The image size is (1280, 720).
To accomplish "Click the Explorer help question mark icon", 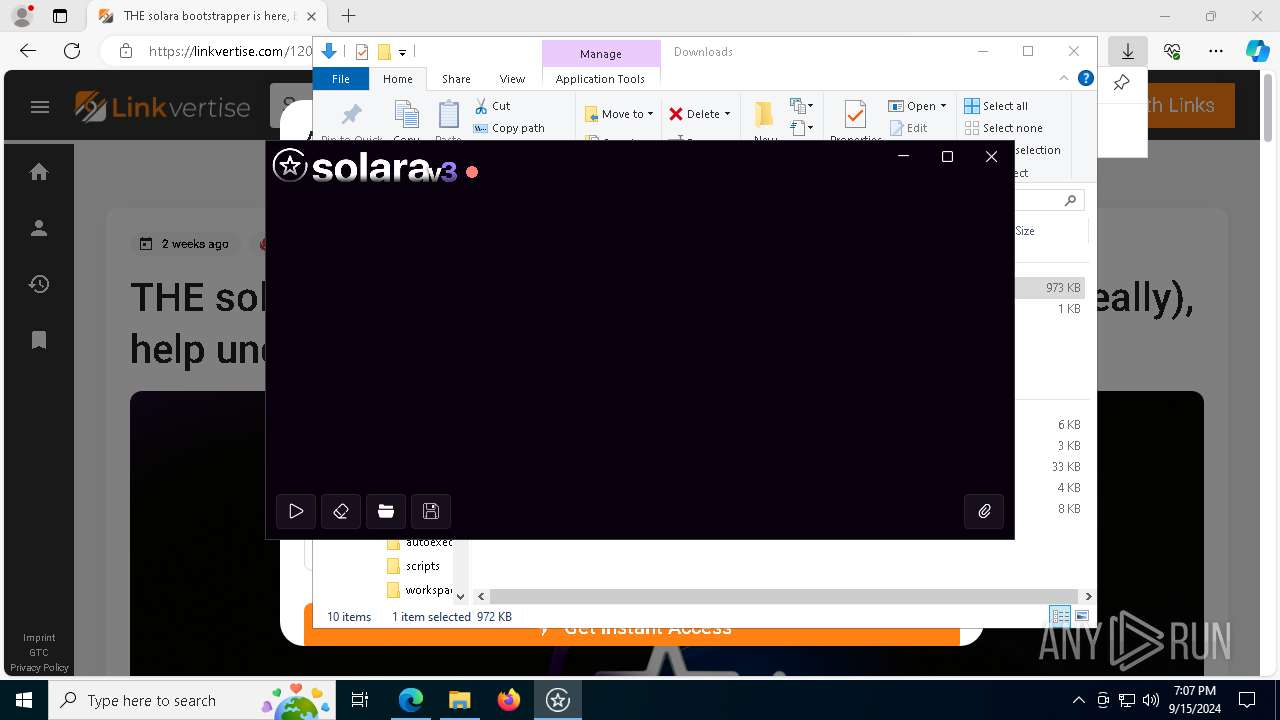I will (1085, 78).
